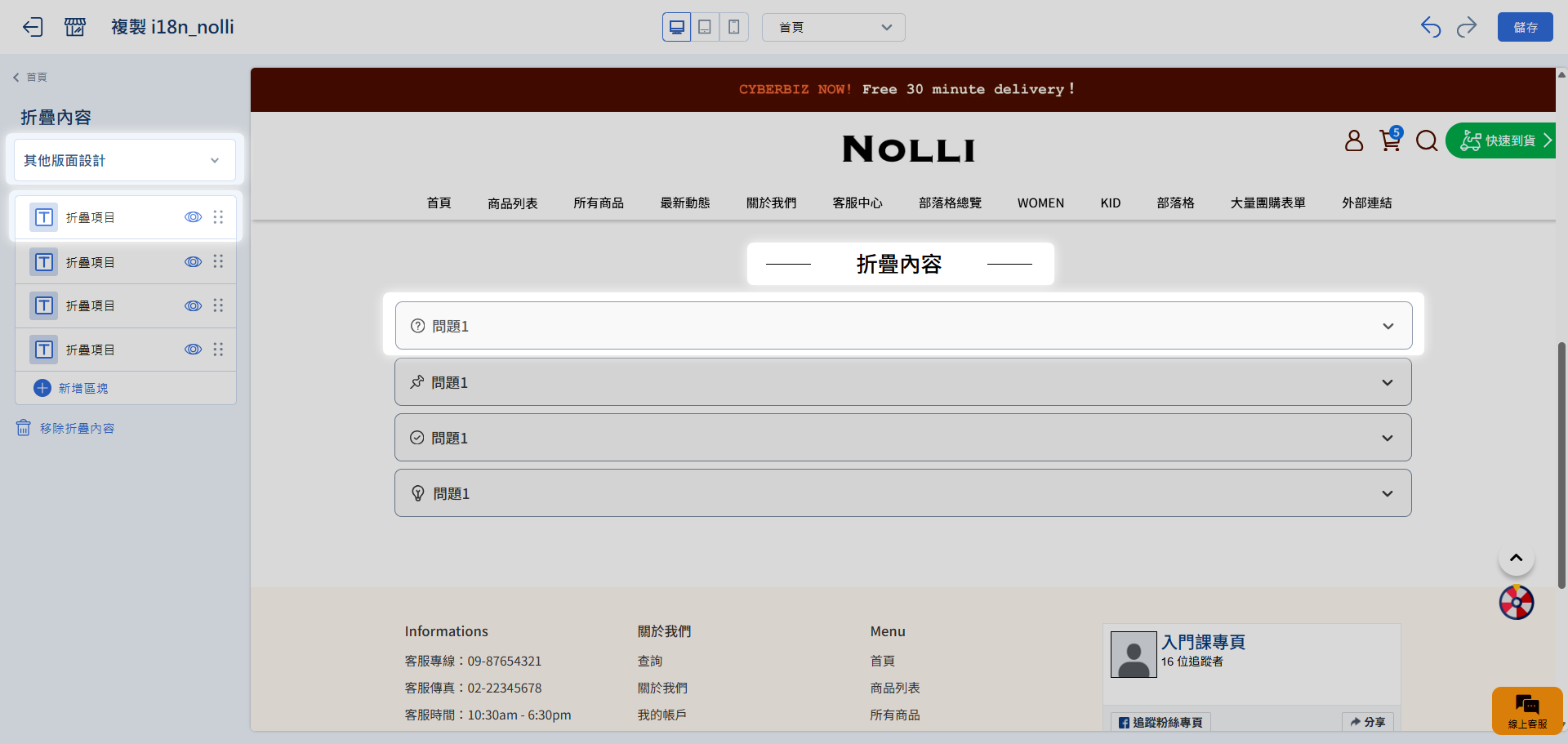Switch to mobile preview mode
The image size is (1568, 744).
734,27
